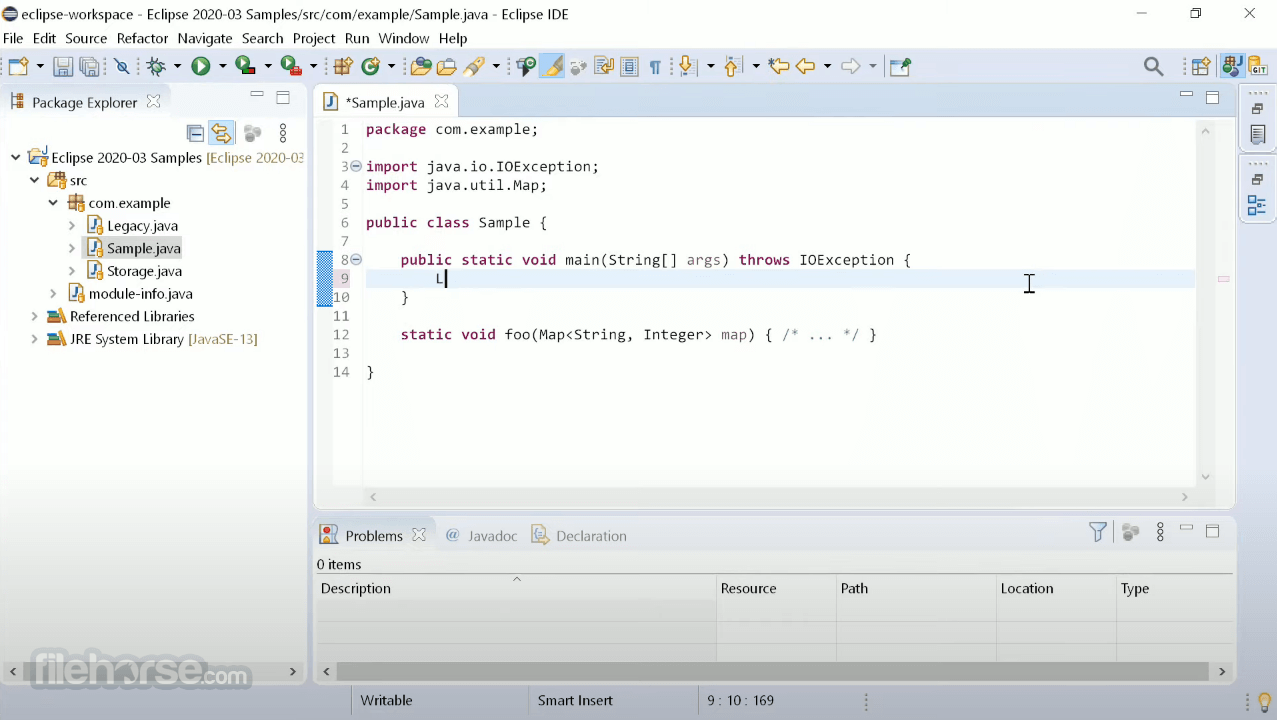Open the Project menu
This screenshot has height=720, width=1277.
[x=314, y=38]
